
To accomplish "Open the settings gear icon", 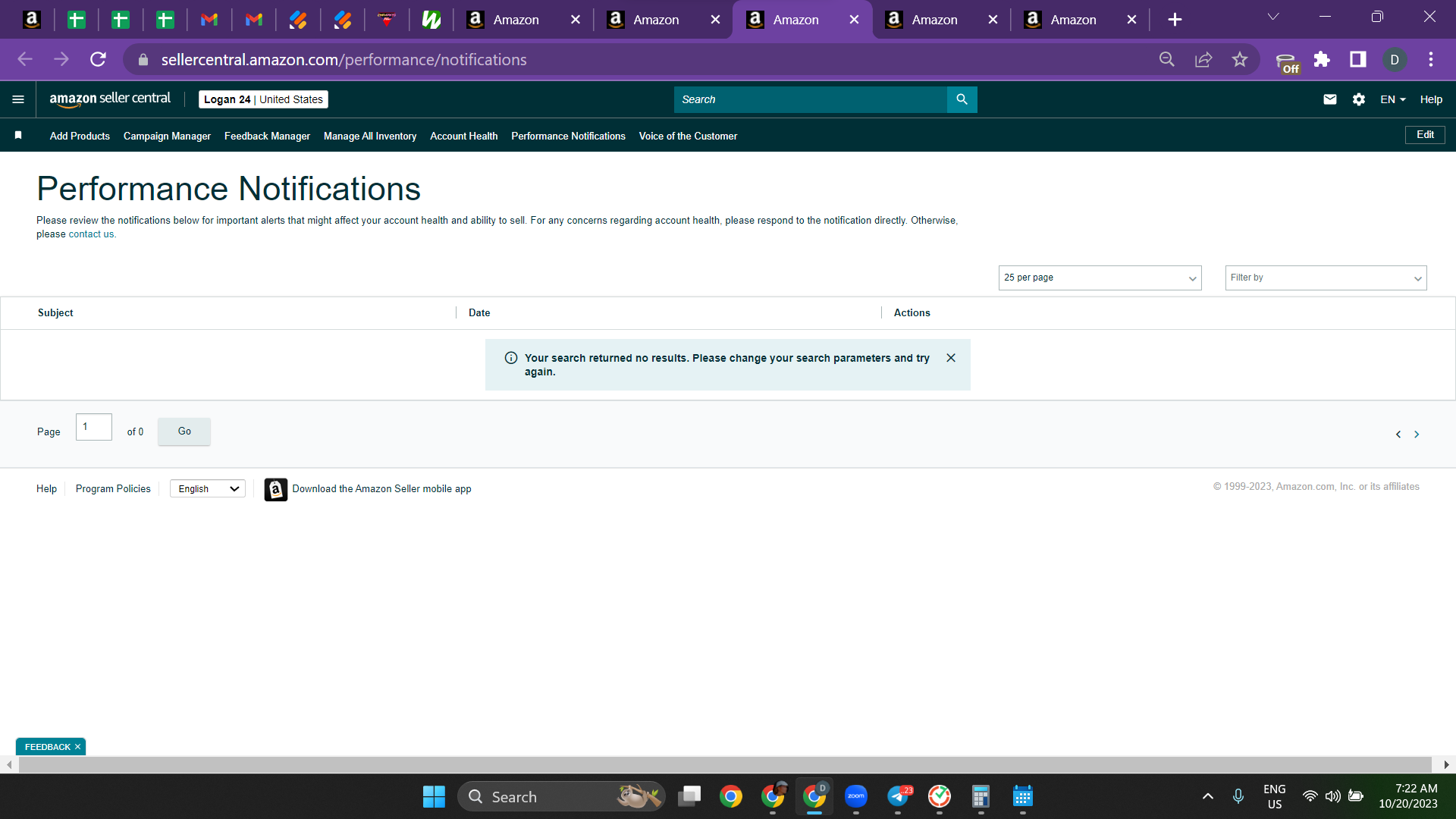I will (x=1359, y=99).
